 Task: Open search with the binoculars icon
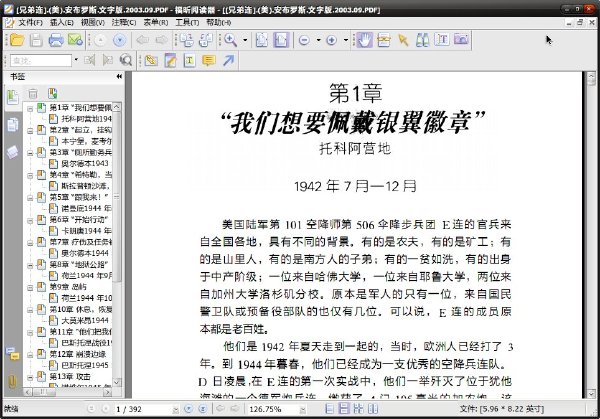[x=422, y=40]
